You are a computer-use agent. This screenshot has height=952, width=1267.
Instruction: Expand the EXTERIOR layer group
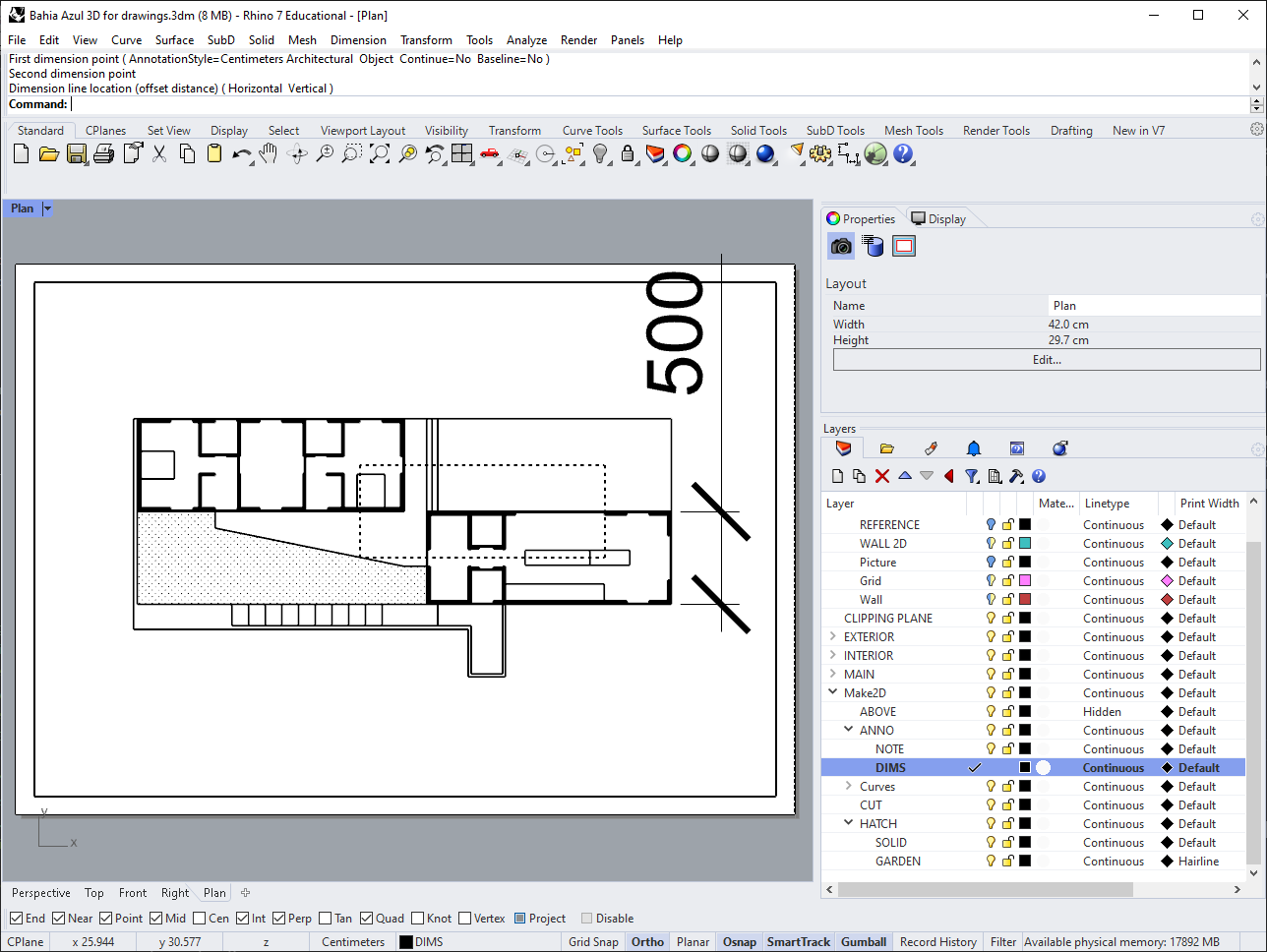[833, 637]
